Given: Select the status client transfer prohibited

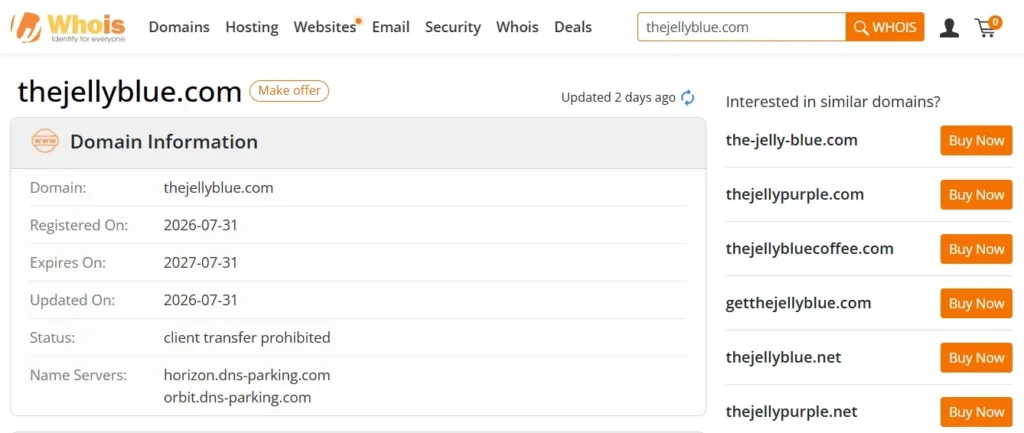Looking at the screenshot, I should coord(247,338).
